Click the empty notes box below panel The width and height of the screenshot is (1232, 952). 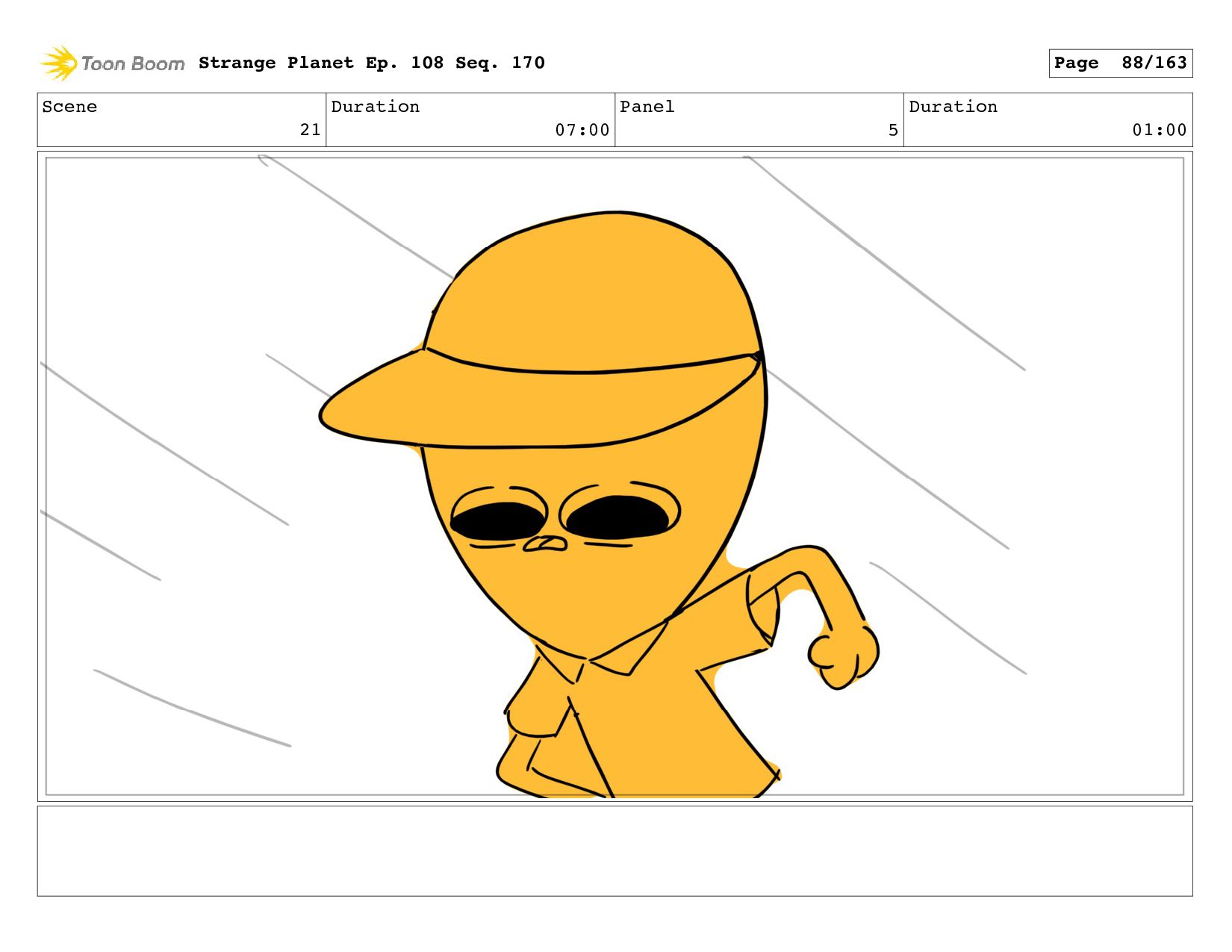pyautogui.click(x=615, y=850)
